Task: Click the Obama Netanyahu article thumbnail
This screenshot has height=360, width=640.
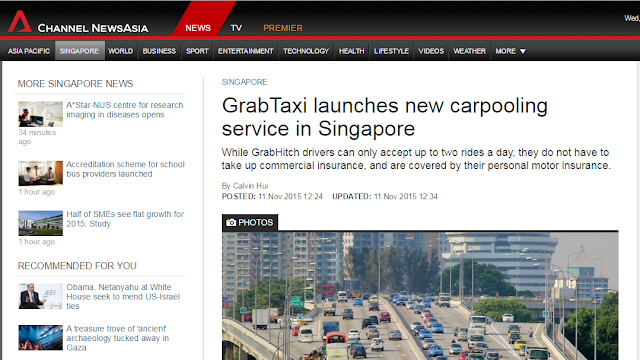Action: click(x=40, y=296)
